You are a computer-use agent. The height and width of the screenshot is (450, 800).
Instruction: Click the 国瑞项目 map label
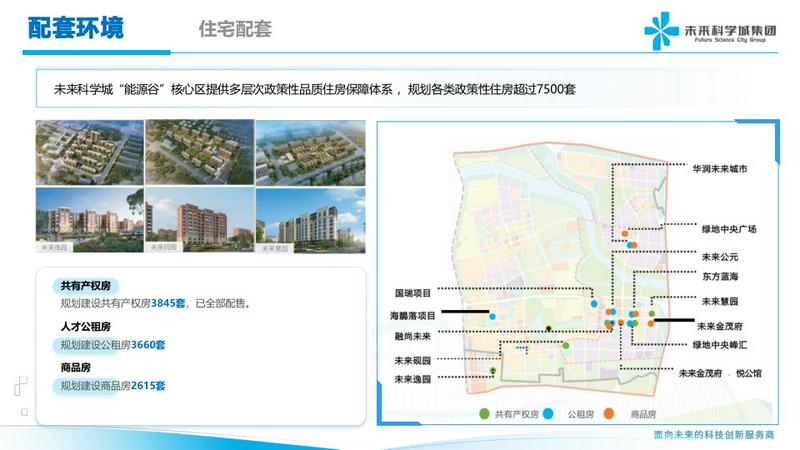pyautogui.click(x=413, y=293)
